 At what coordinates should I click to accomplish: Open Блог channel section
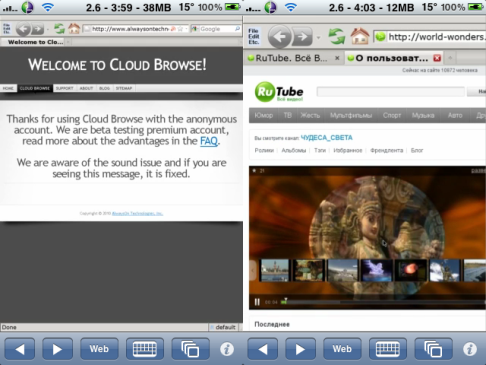point(417,150)
